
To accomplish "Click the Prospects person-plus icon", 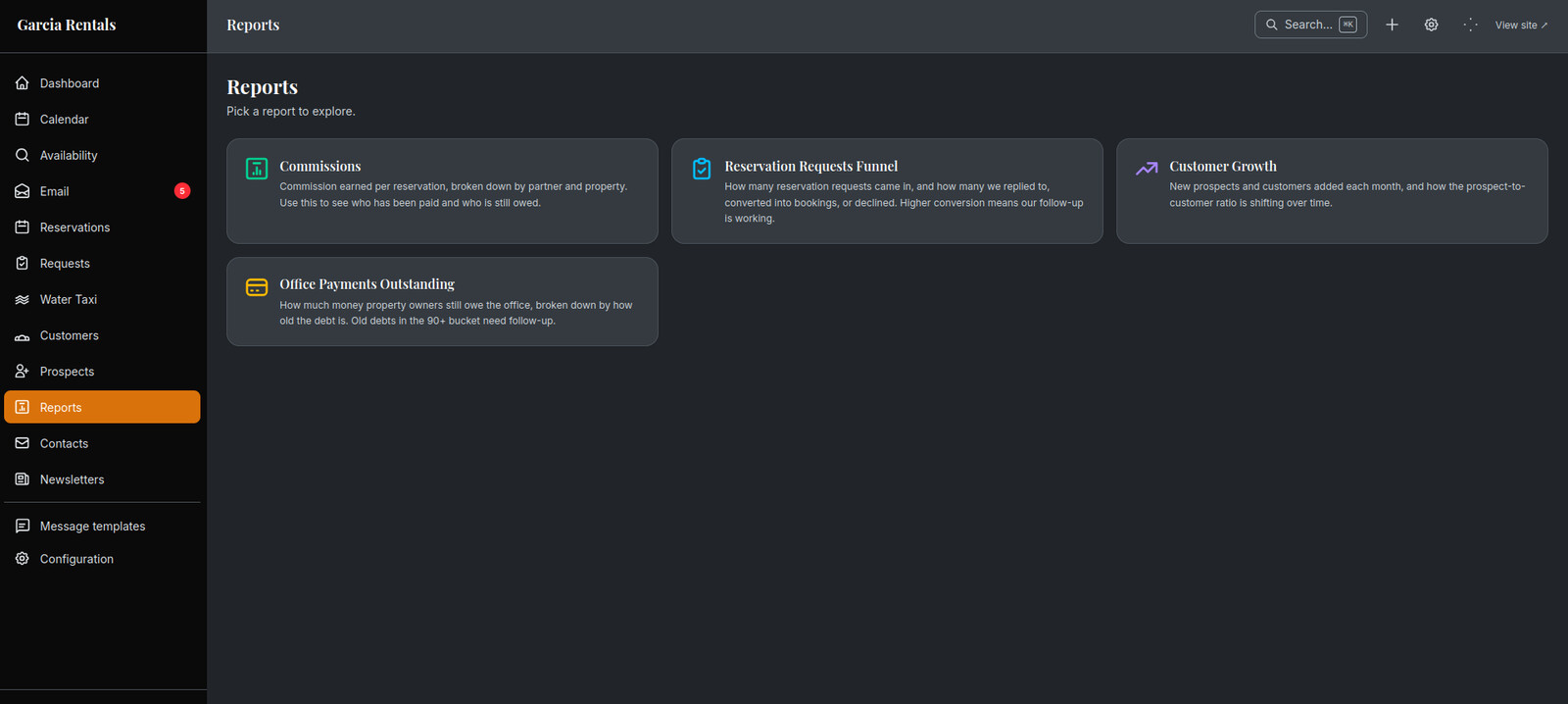I will pyautogui.click(x=22, y=372).
